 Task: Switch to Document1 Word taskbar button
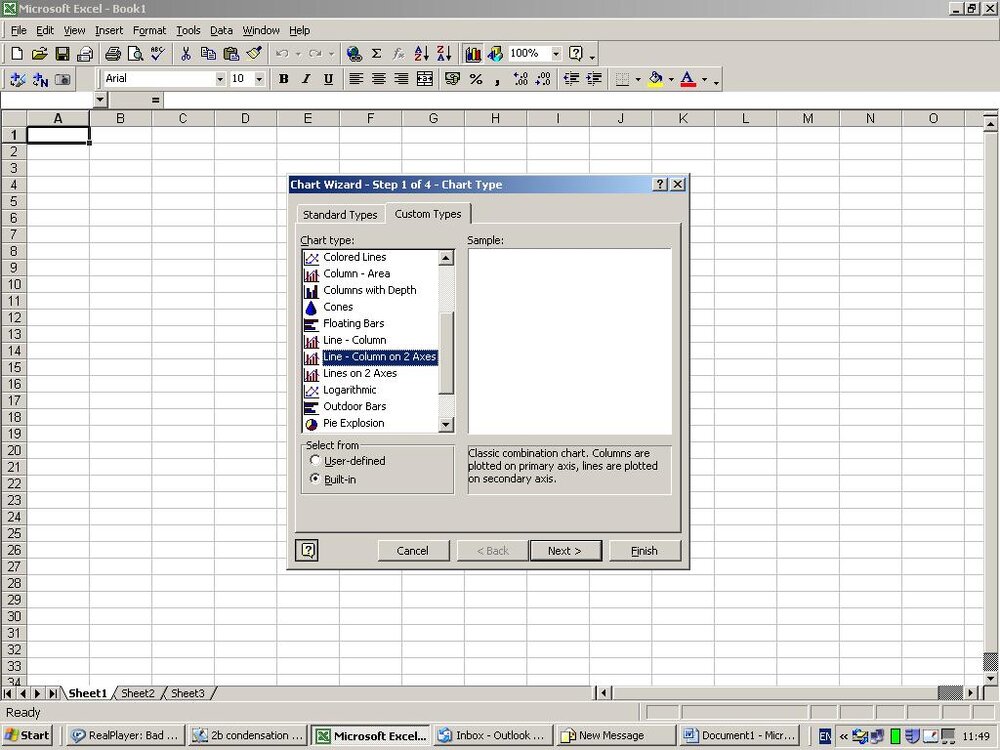click(x=740, y=735)
